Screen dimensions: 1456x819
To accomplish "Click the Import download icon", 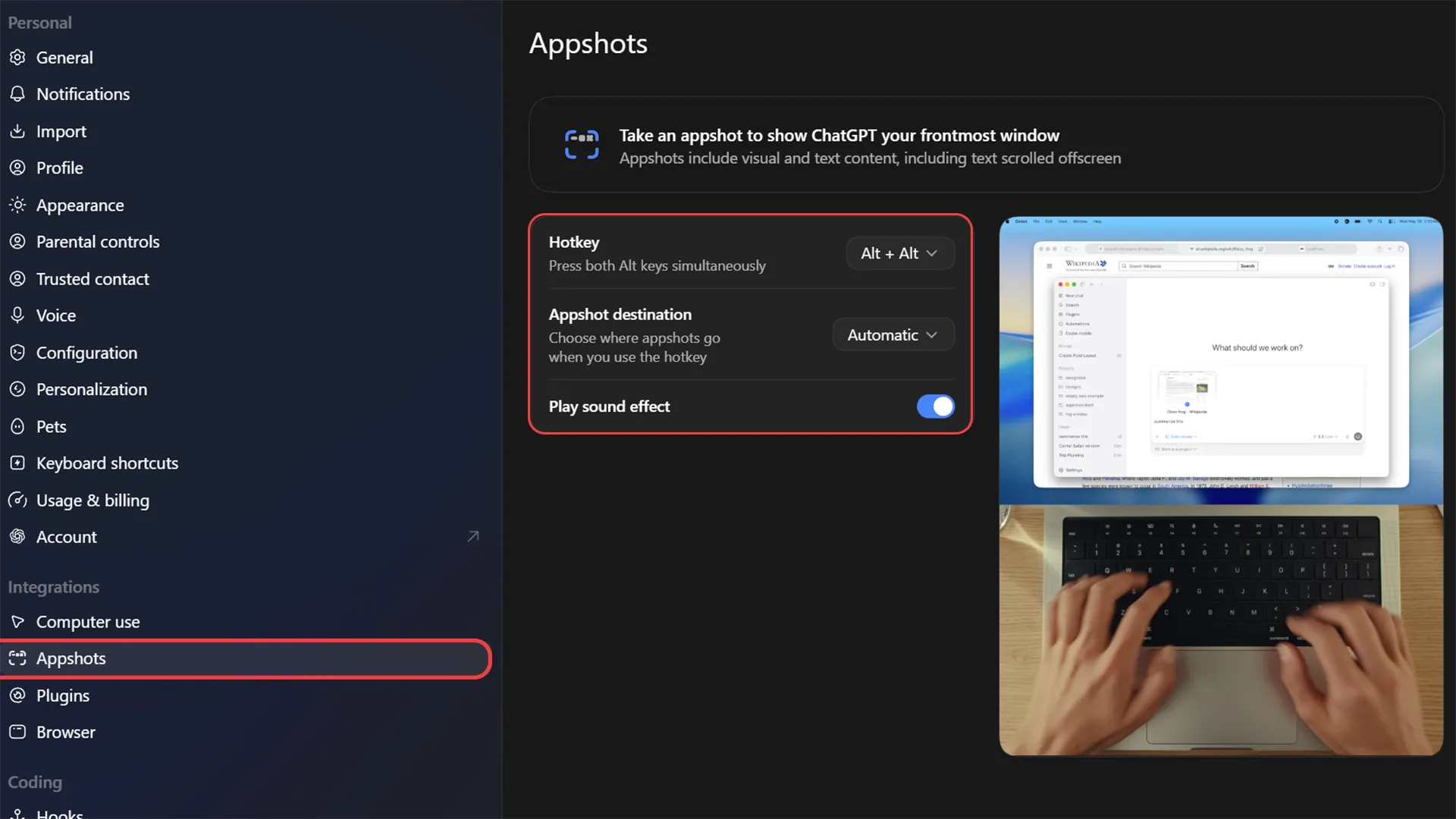I will (x=17, y=131).
